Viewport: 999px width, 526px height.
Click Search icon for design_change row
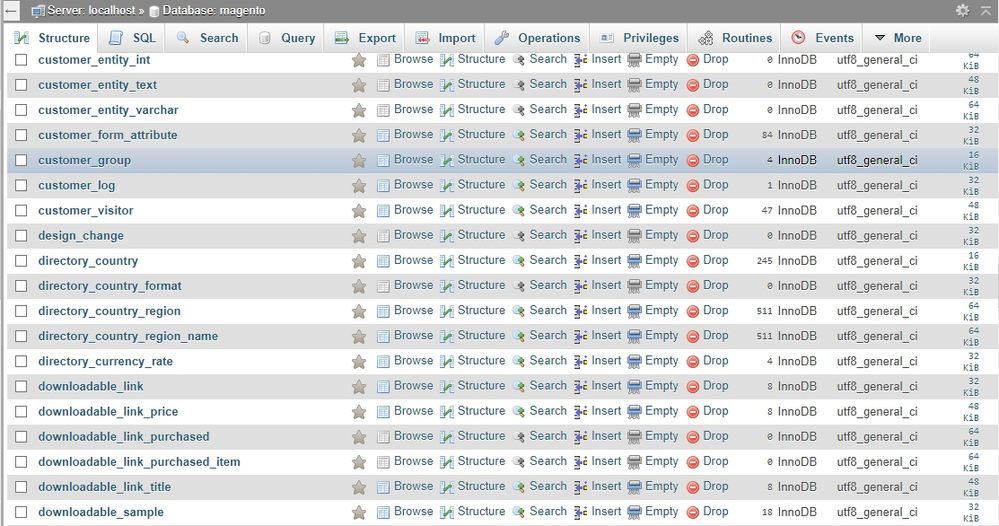pos(519,236)
